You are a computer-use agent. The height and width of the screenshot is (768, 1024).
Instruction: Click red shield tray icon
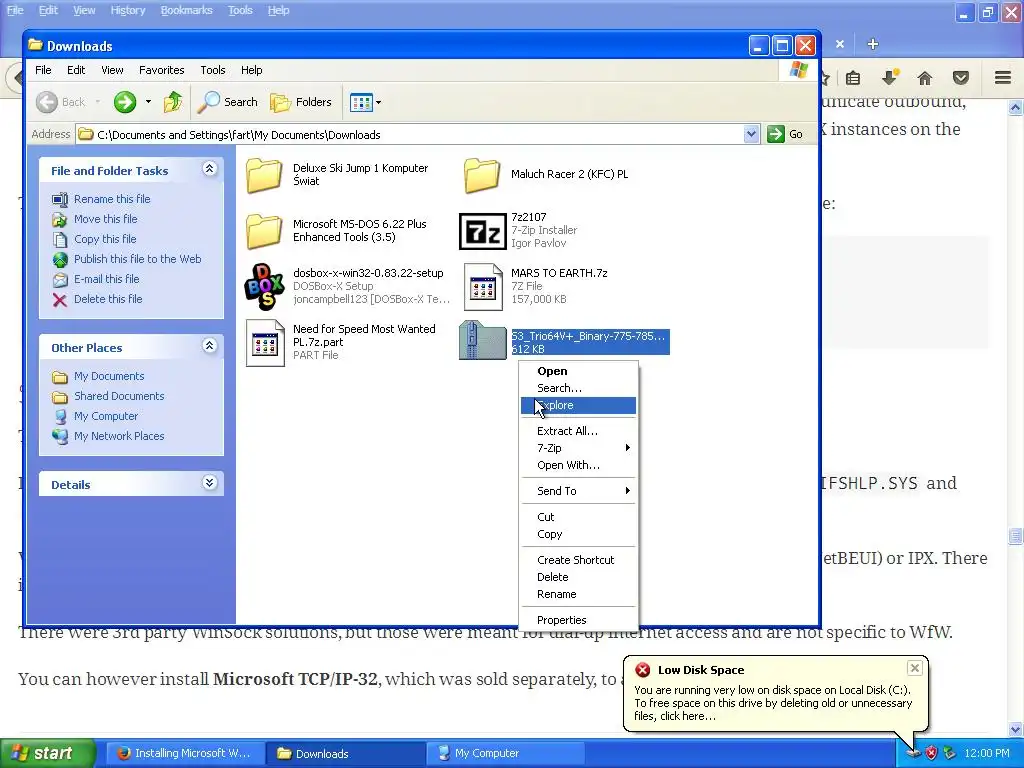tap(931, 754)
